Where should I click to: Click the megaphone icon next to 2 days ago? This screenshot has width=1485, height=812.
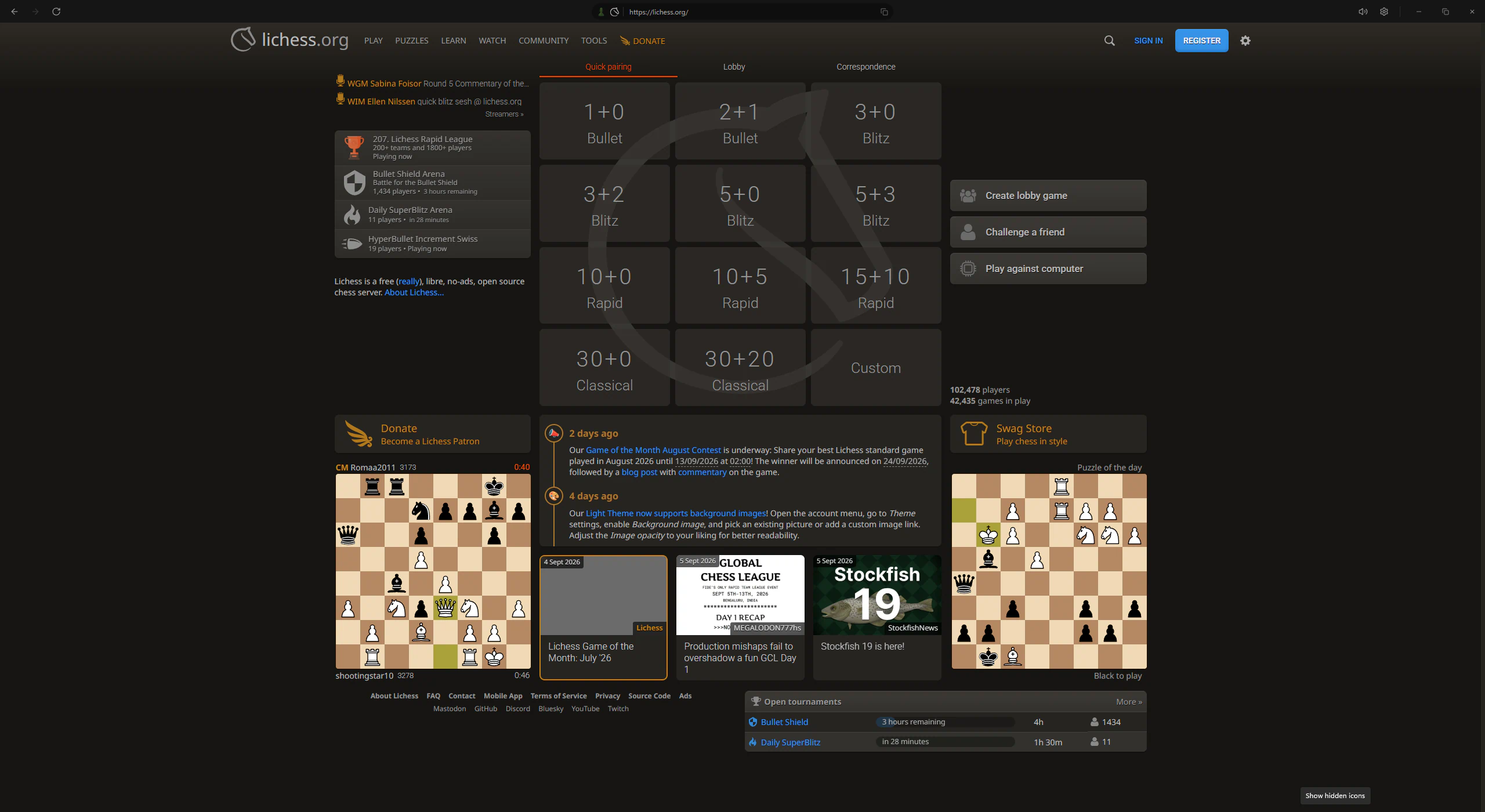pos(554,433)
